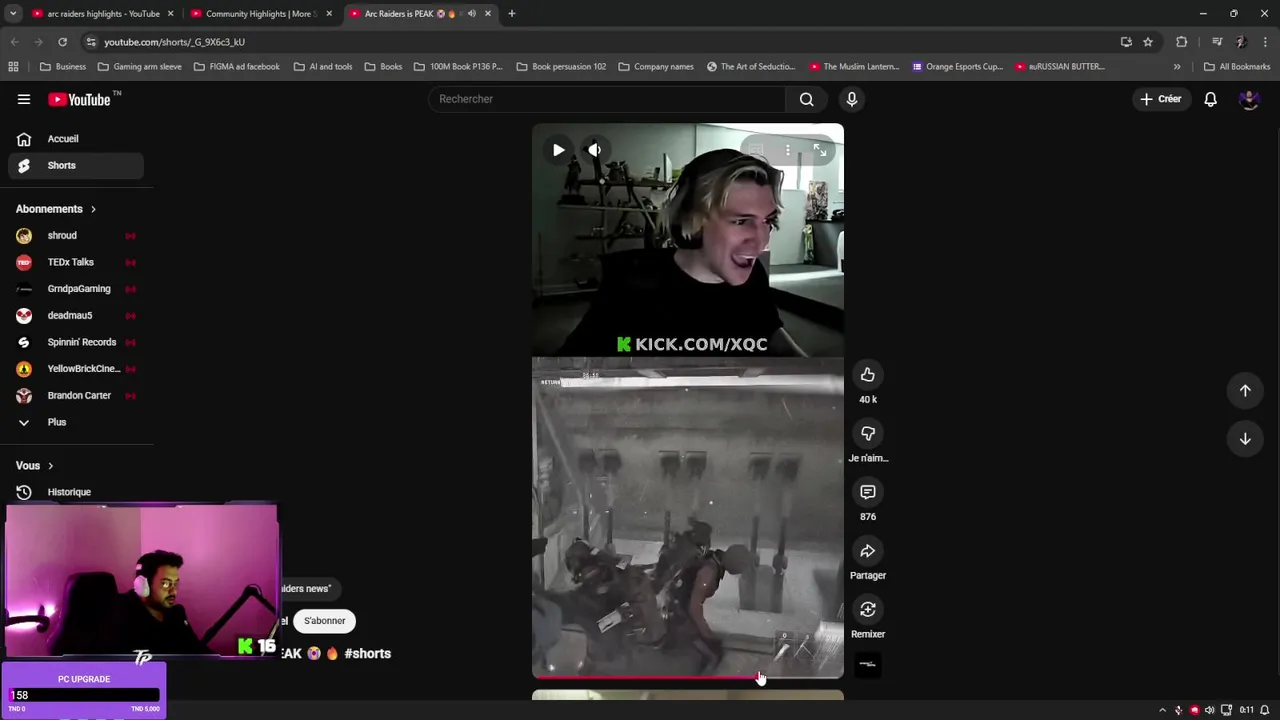Open TEDx Talks channel subscription
The height and width of the screenshot is (720, 1280).
(76, 262)
